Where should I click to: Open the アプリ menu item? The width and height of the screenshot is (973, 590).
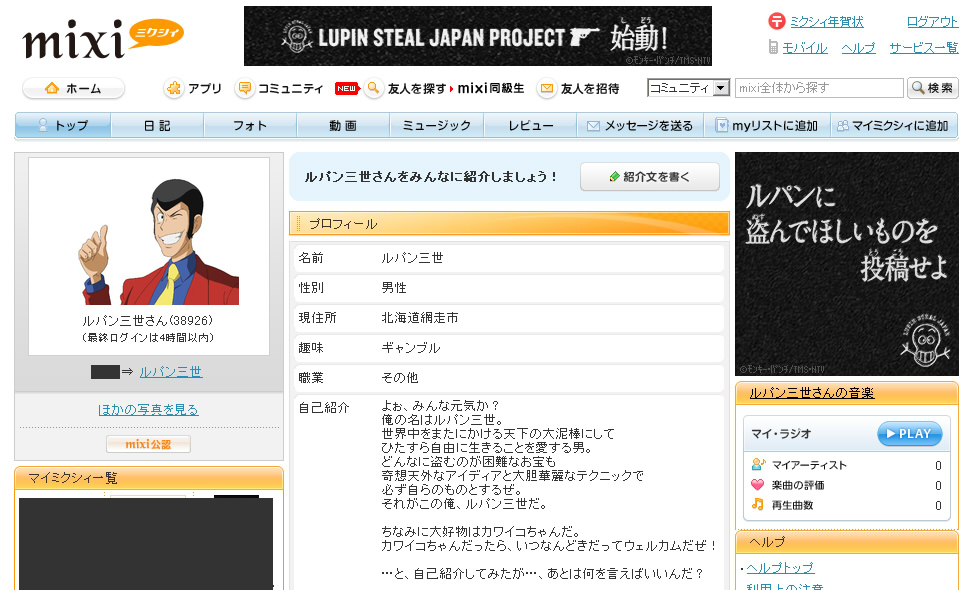(205, 89)
